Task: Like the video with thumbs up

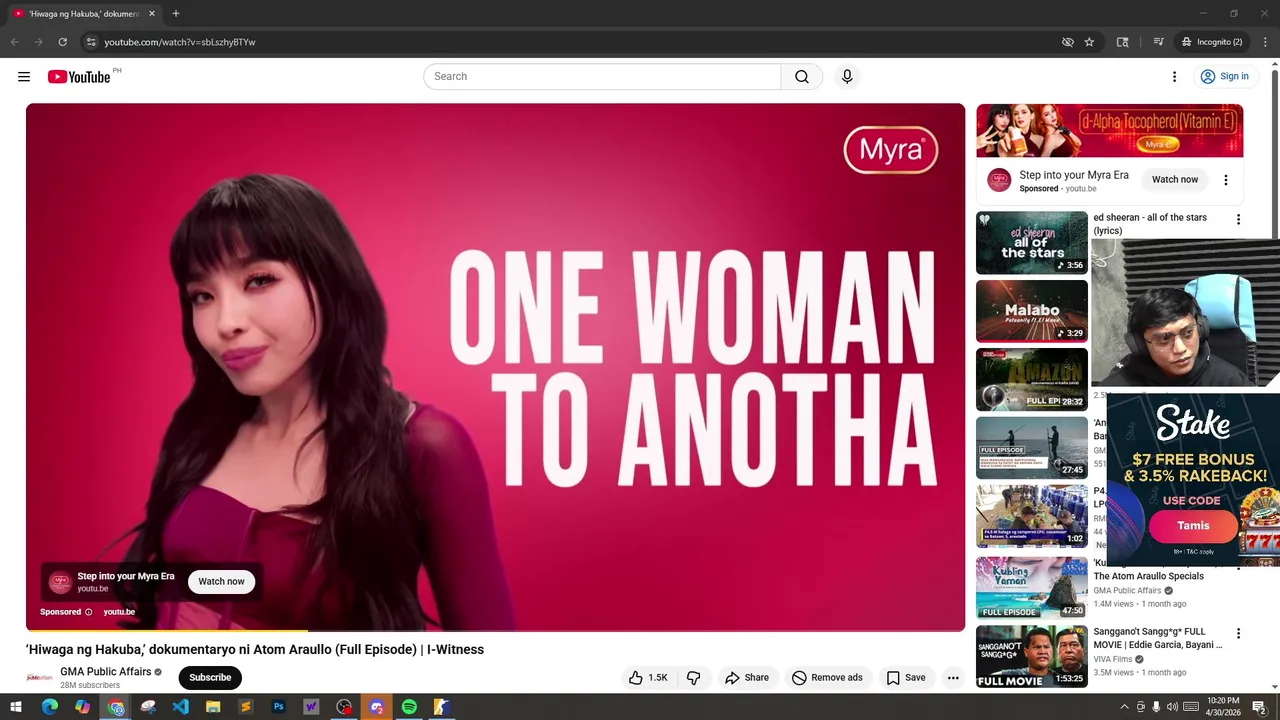Action: [x=648, y=678]
